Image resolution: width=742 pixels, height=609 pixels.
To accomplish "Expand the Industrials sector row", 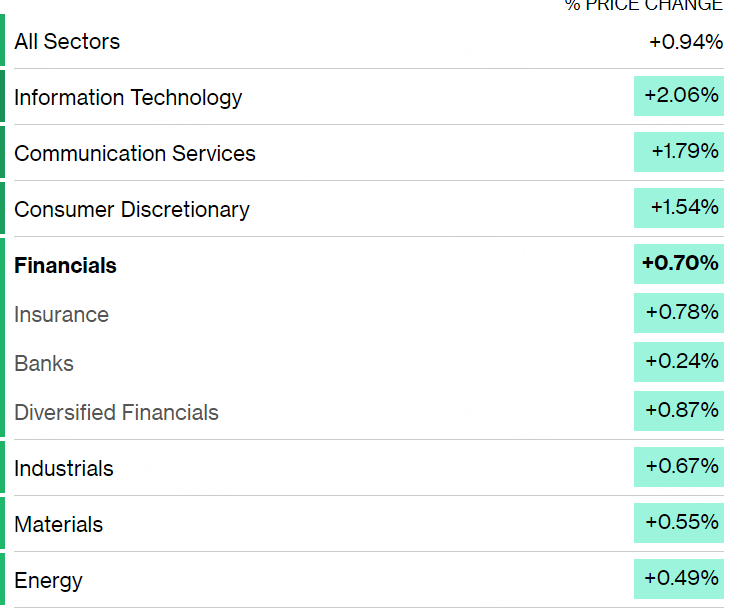I will tap(64, 469).
